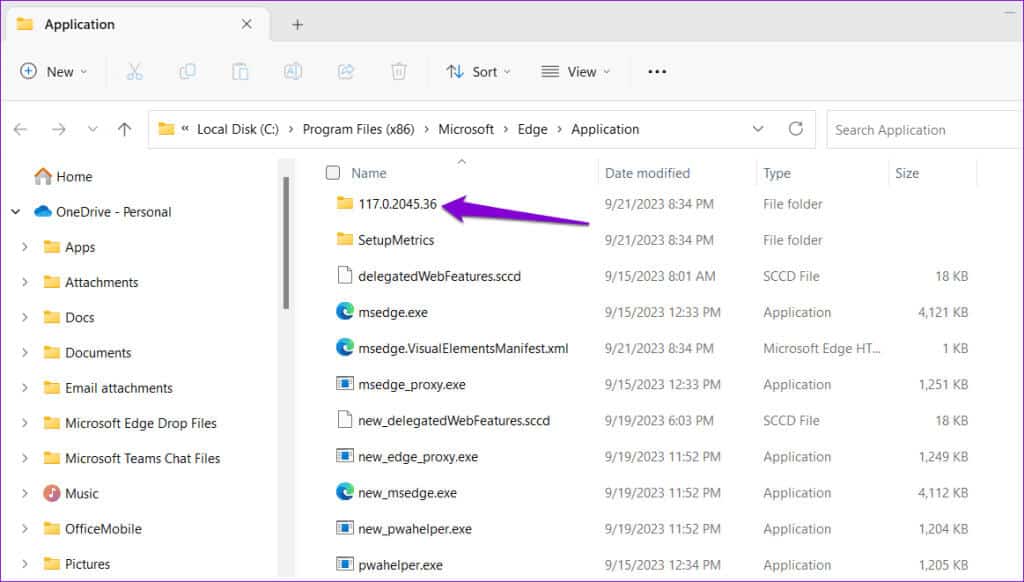
Task: Expand the Microsoft Teams Chat Files tree
Action: coord(25,459)
